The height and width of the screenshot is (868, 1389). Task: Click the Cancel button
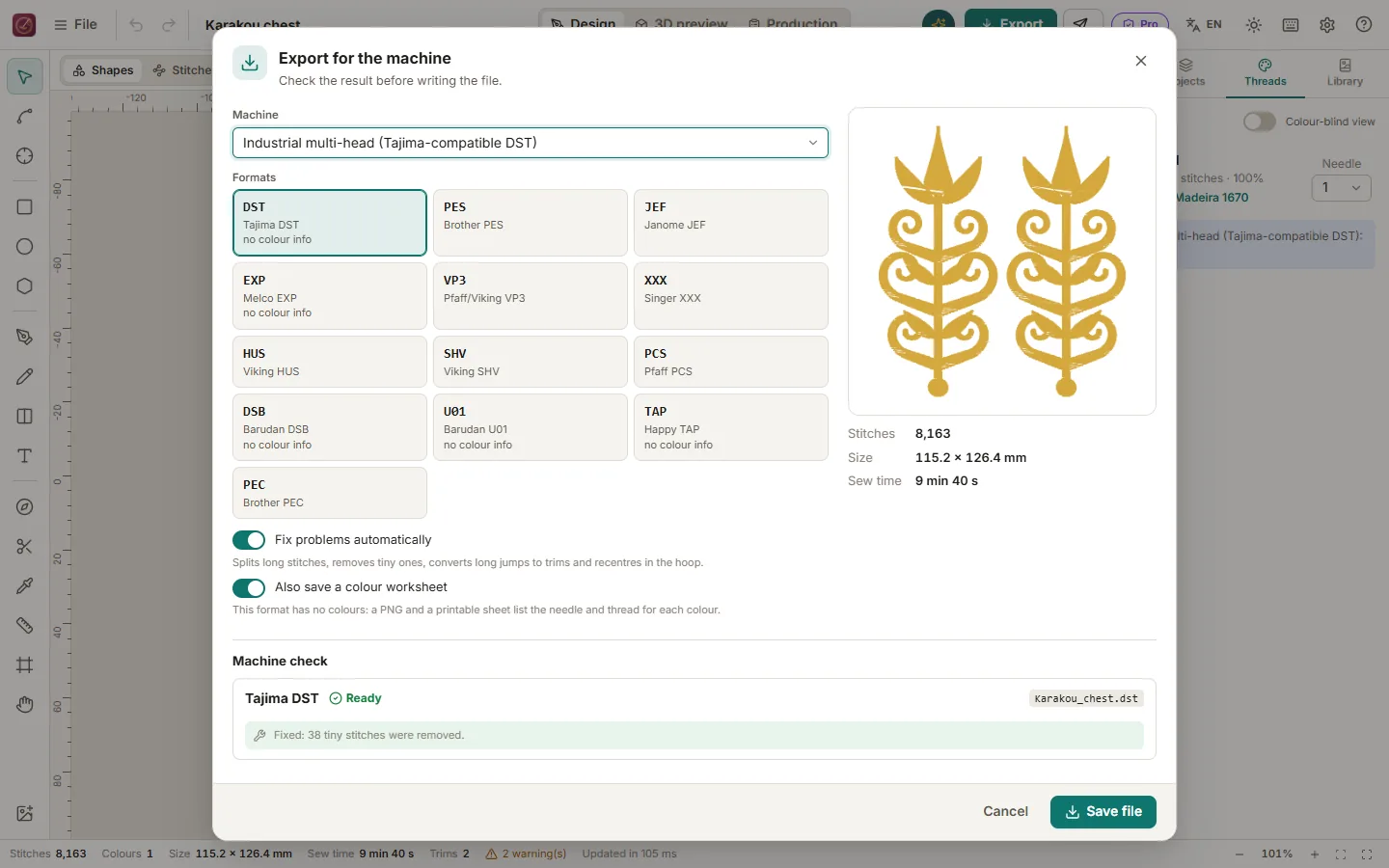click(x=1005, y=812)
